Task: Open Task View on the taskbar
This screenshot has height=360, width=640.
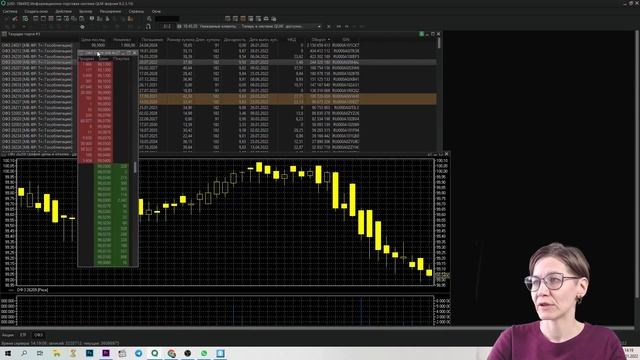Action: tap(40, 353)
